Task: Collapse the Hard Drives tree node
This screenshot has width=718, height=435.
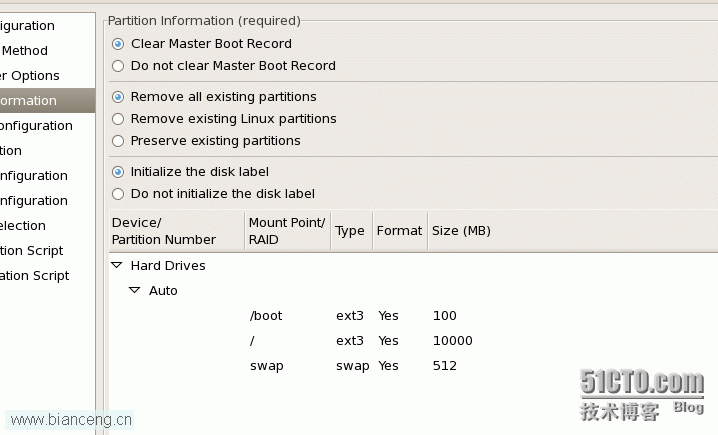Action: [117, 265]
